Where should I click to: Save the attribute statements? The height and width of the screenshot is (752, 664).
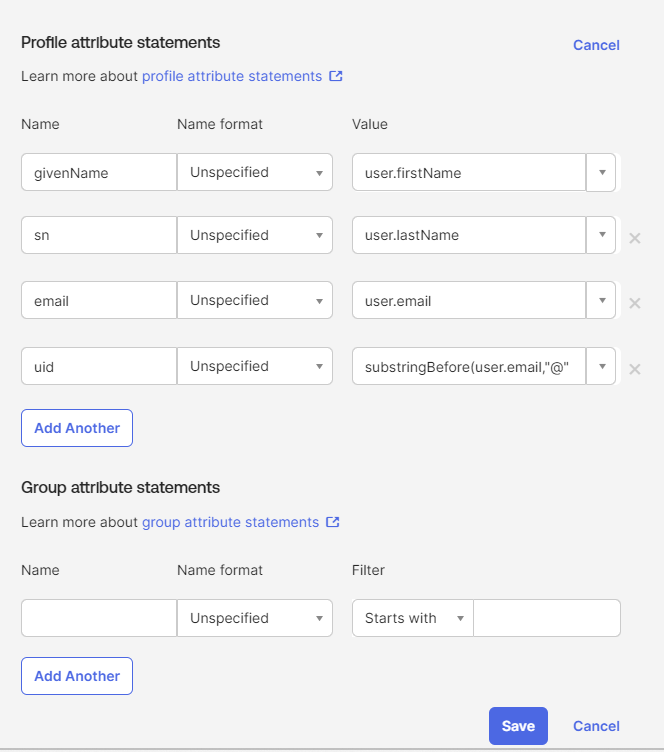518,726
